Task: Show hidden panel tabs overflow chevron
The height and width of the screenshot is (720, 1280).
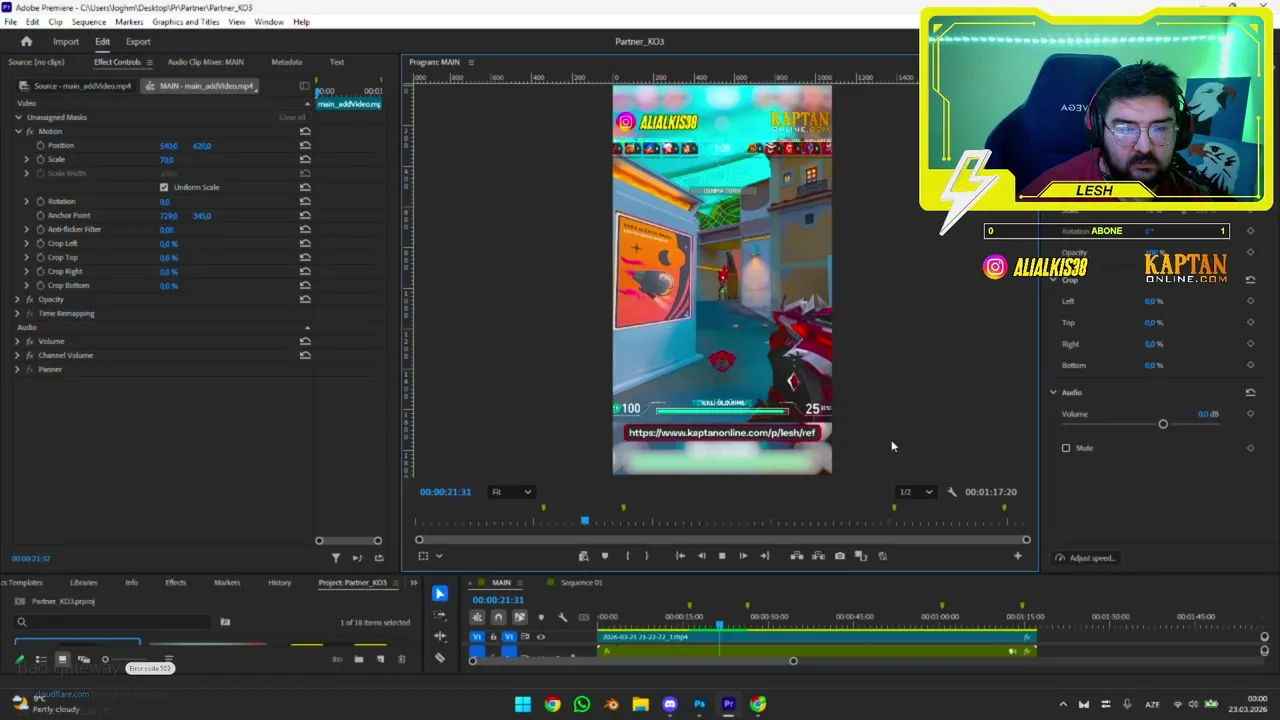Action: 413,583
